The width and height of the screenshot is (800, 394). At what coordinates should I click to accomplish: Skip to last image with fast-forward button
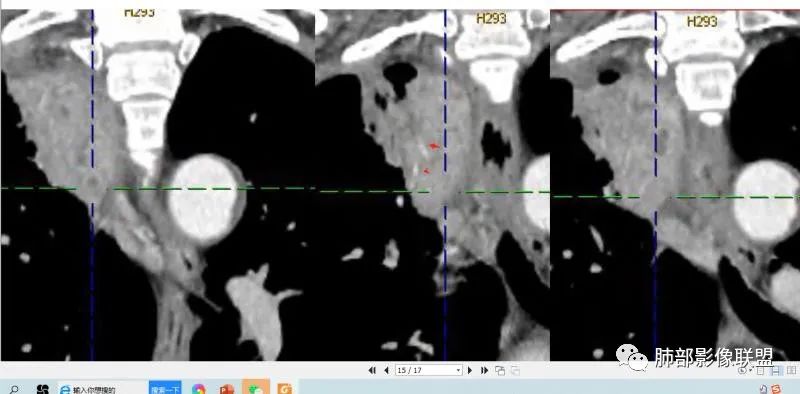click(x=485, y=371)
